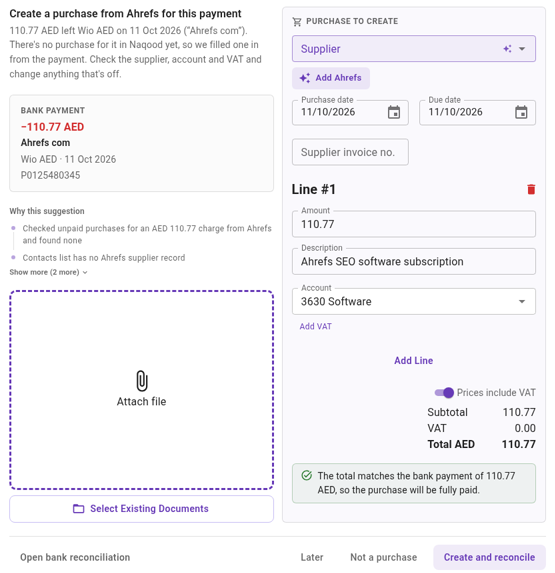Screen dimensions: 555x573
Task: Click the 'Line #1' heading
Action: 313,189
